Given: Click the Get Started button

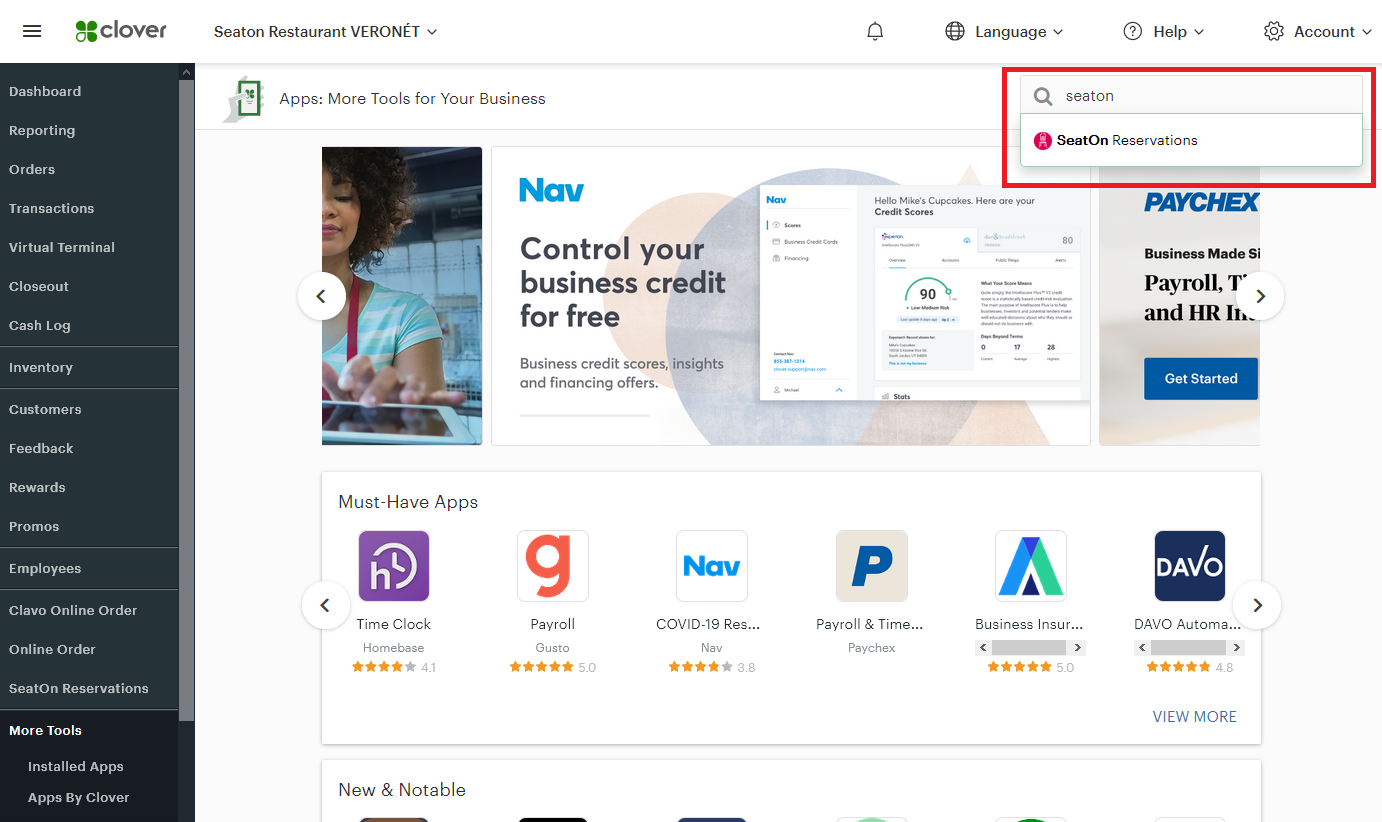Looking at the screenshot, I should click(x=1201, y=379).
